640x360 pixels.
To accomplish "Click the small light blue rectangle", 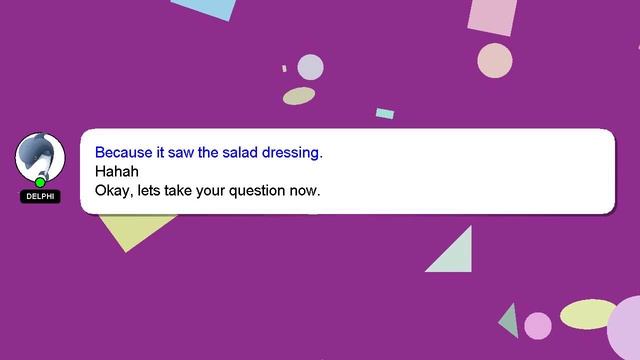I will (385, 113).
